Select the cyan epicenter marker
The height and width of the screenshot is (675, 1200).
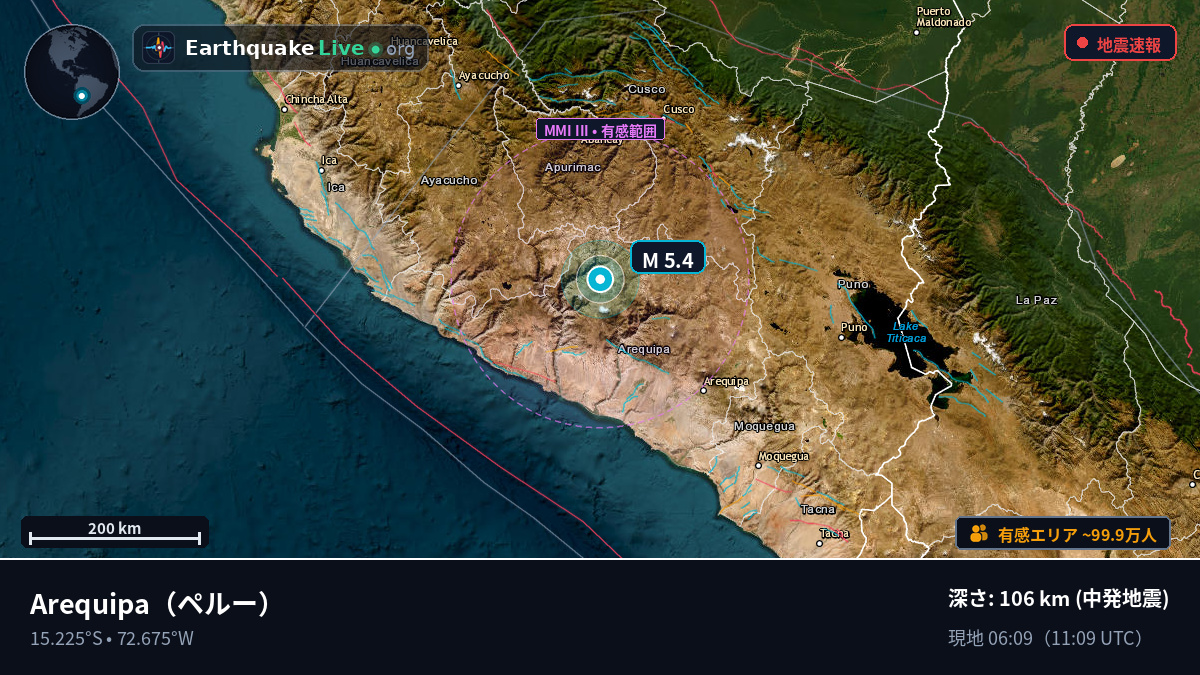(x=600, y=280)
